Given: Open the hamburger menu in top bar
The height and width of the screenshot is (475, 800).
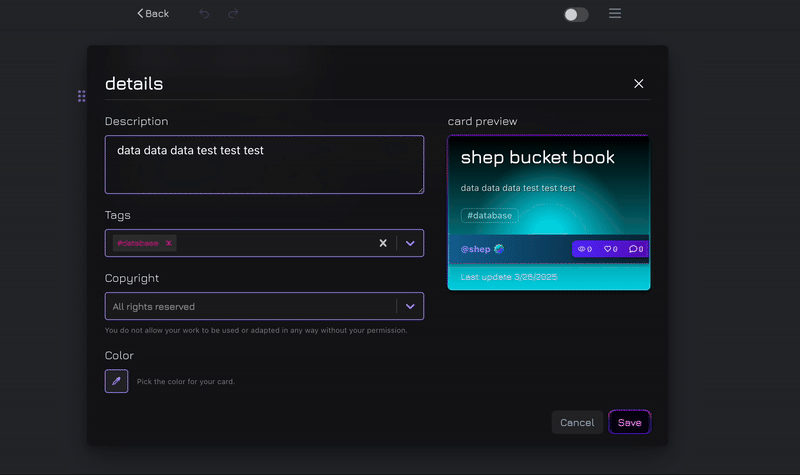Looking at the screenshot, I should [615, 14].
